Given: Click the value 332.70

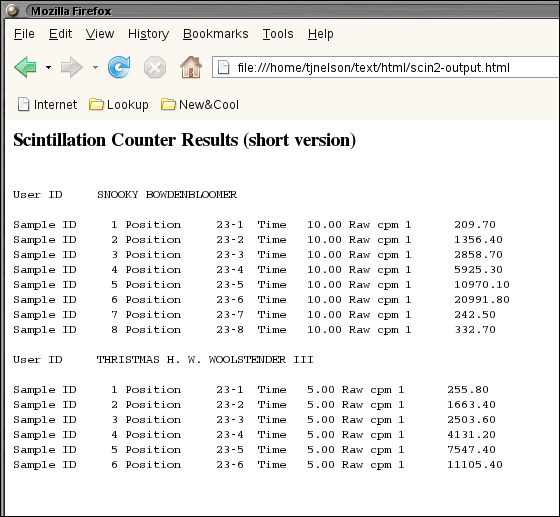Looking at the screenshot, I should point(475,330).
